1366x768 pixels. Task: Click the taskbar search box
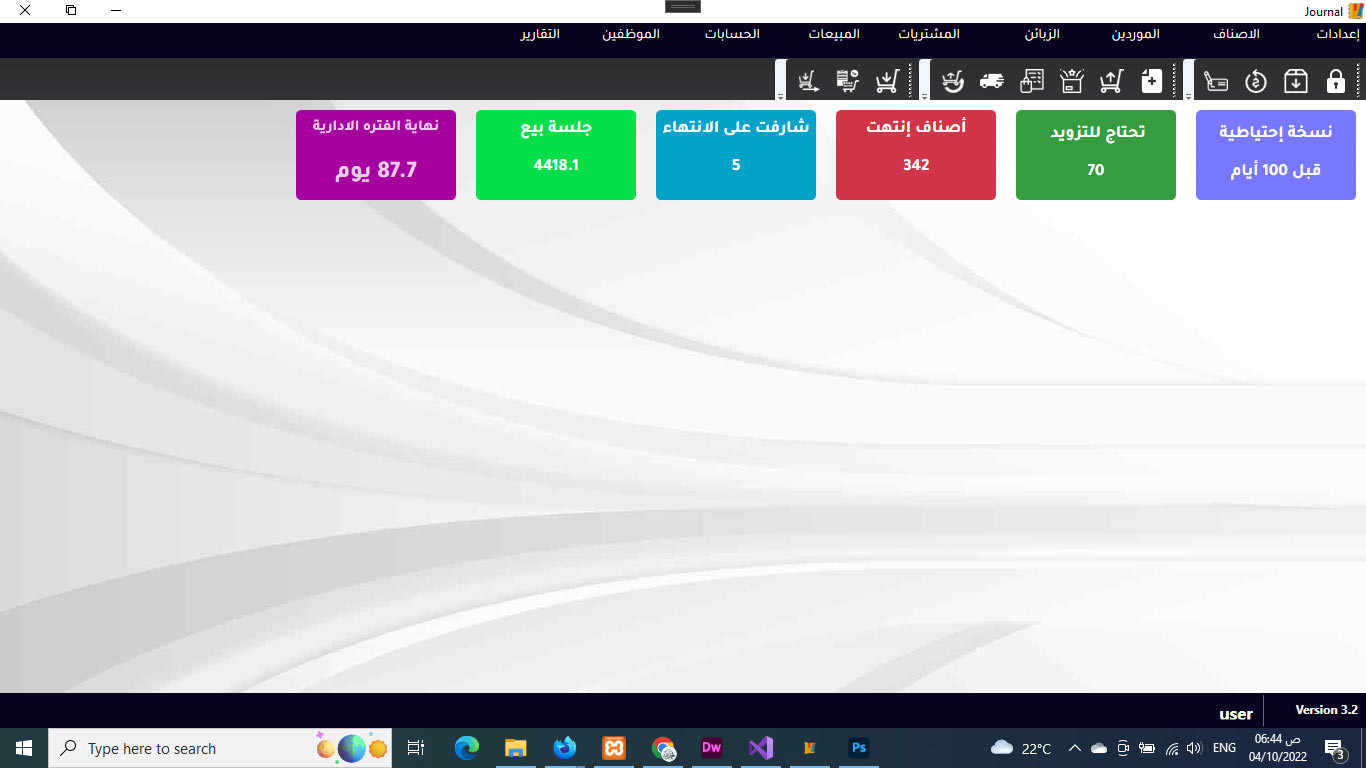[x=220, y=748]
